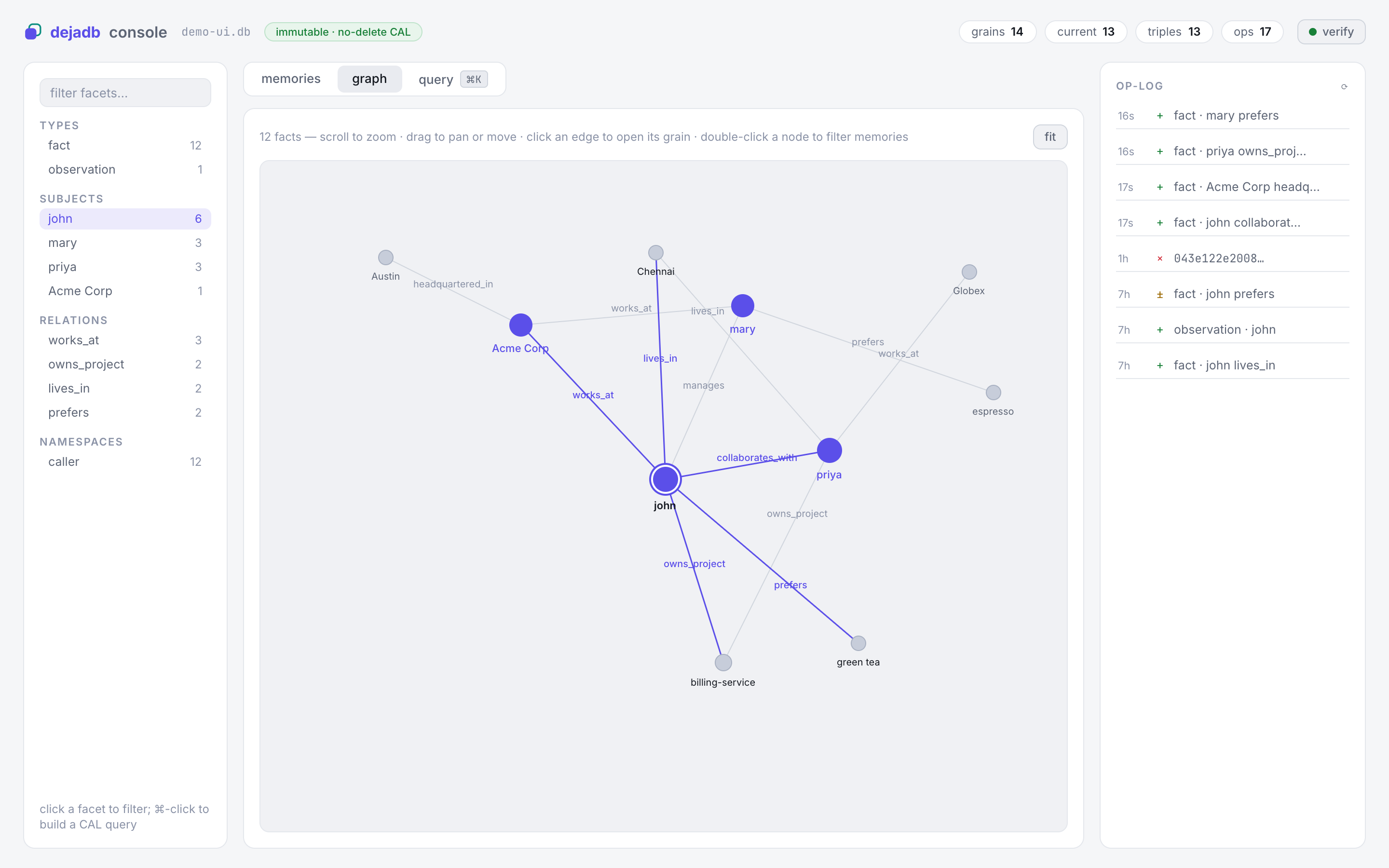Filter by subject mary
The height and width of the screenshot is (868, 1389).
click(x=125, y=243)
